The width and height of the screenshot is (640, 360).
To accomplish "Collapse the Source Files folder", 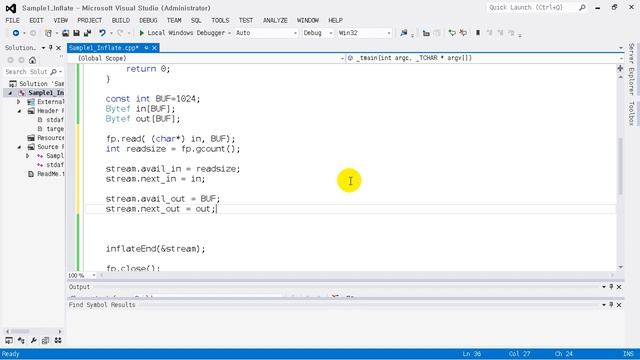I will click(19, 147).
